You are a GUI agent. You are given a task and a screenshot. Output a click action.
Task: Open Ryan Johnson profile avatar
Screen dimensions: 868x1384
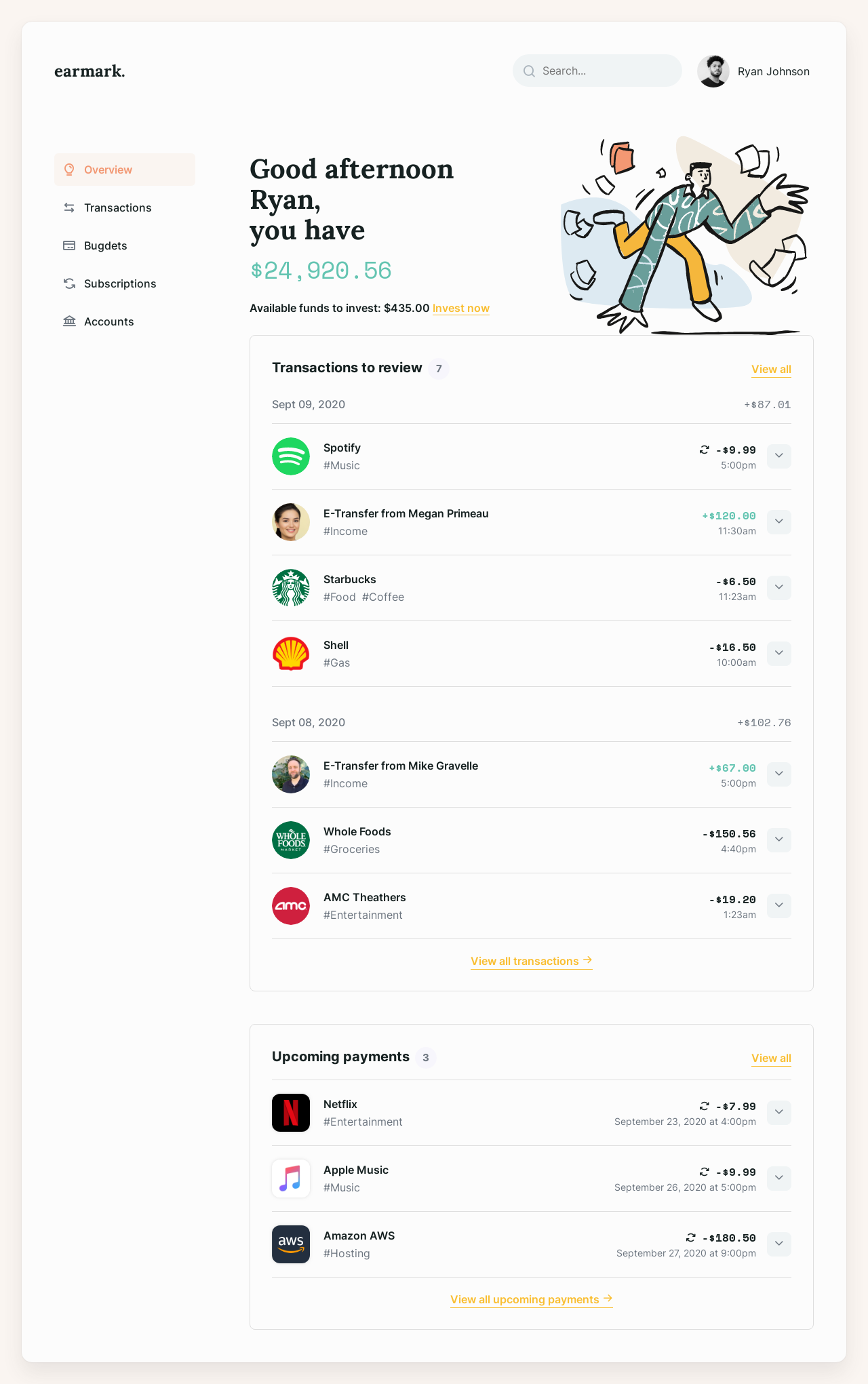click(x=713, y=71)
